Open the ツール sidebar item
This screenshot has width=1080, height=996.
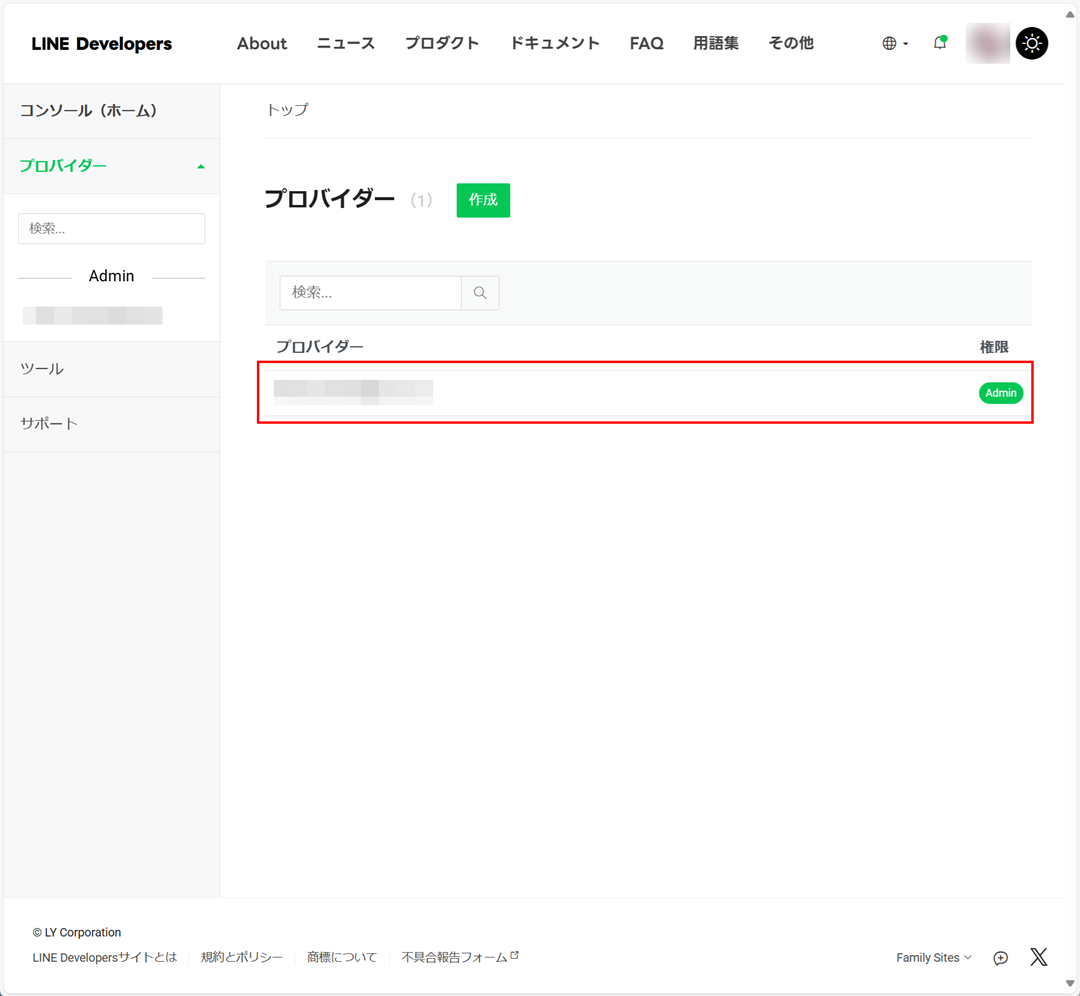[x=112, y=369]
